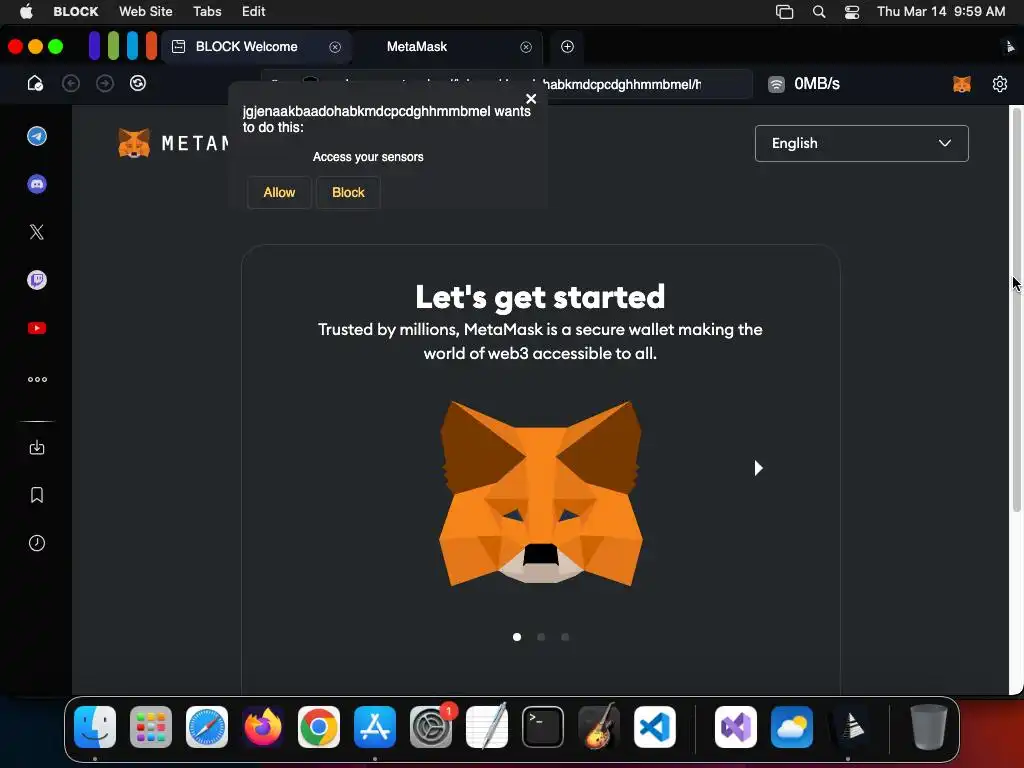
Task: Click the MetaMask logo in header
Action: coord(174,143)
